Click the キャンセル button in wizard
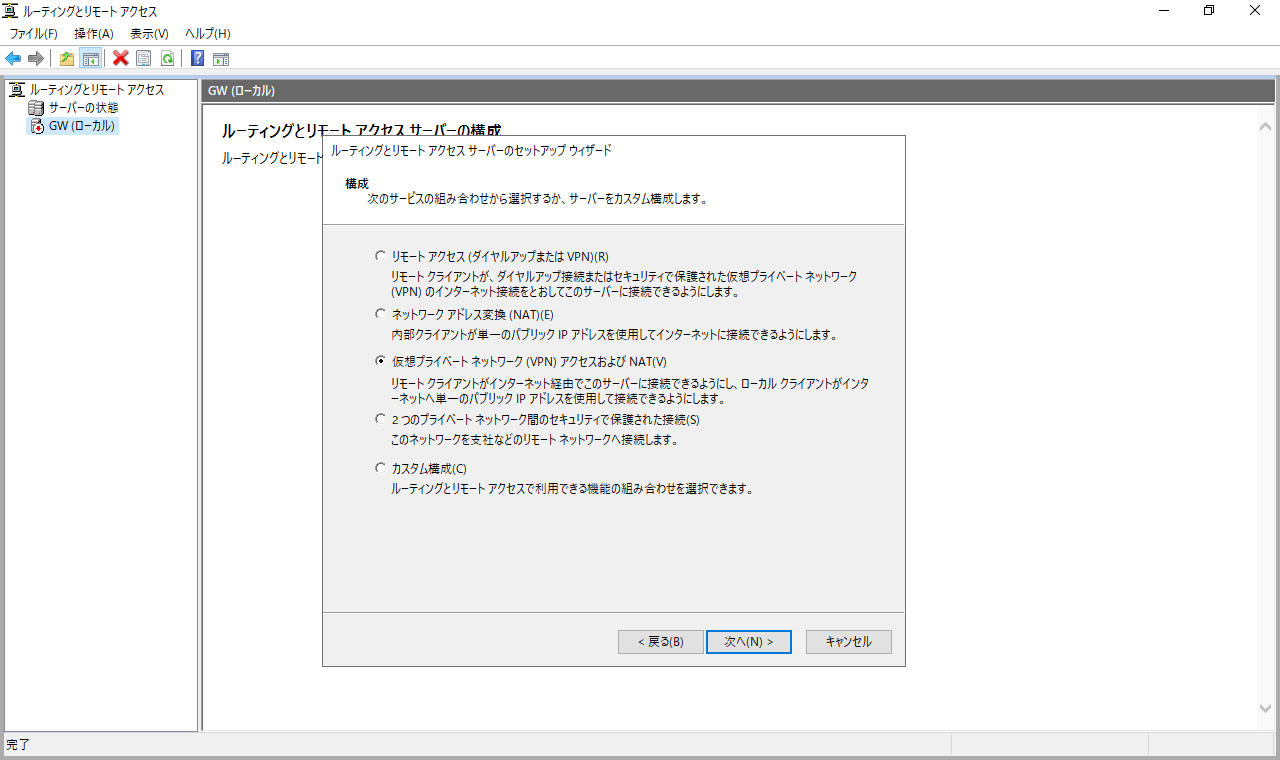The width and height of the screenshot is (1280, 760). [849, 642]
